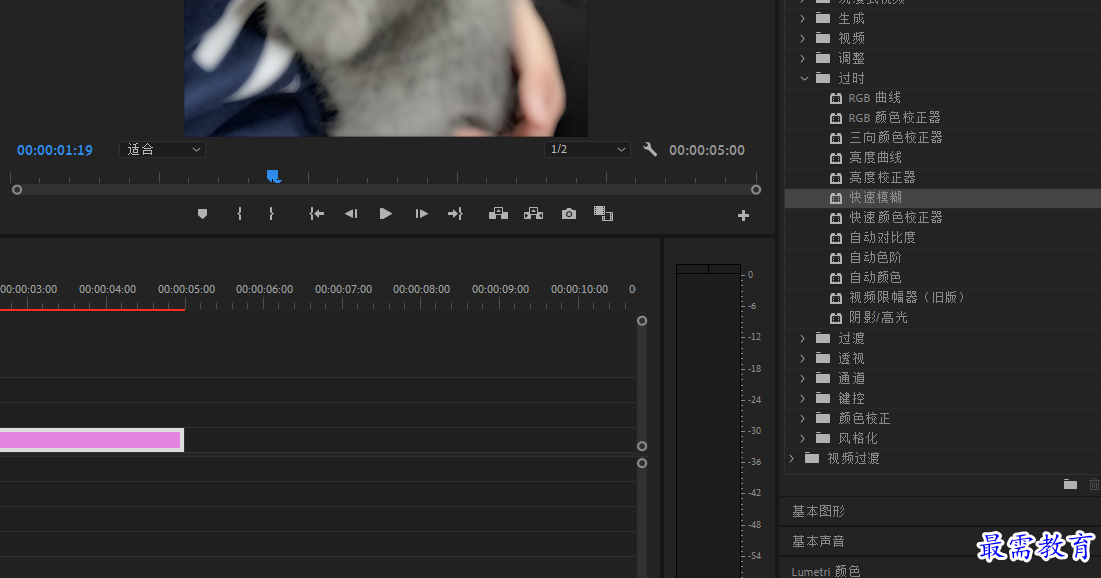Image resolution: width=1101 pixels, height=578 pixels.
Task: Mark Out point button
Action: click(271, 214)
